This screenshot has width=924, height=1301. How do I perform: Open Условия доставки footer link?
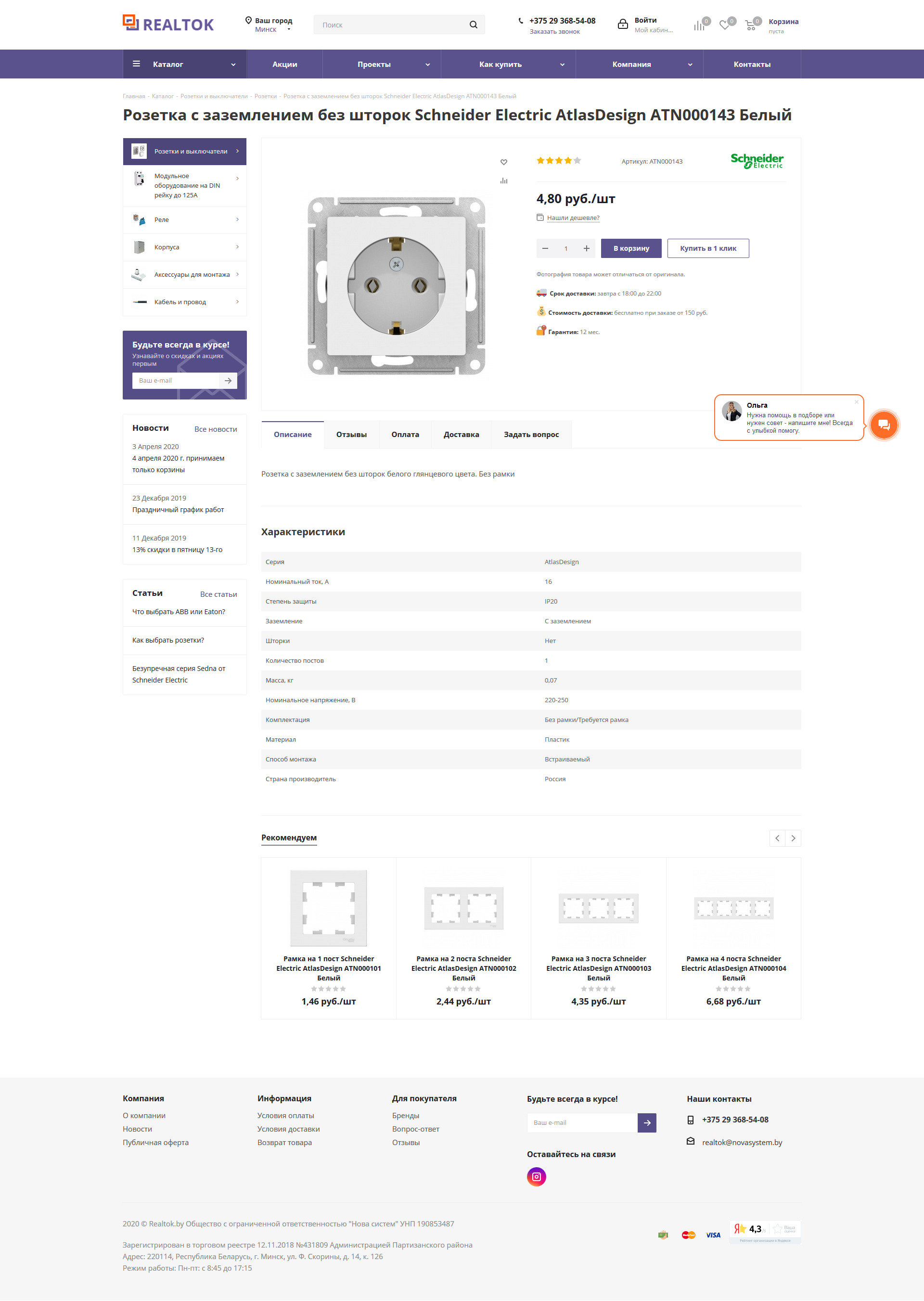pos(288,1129)
